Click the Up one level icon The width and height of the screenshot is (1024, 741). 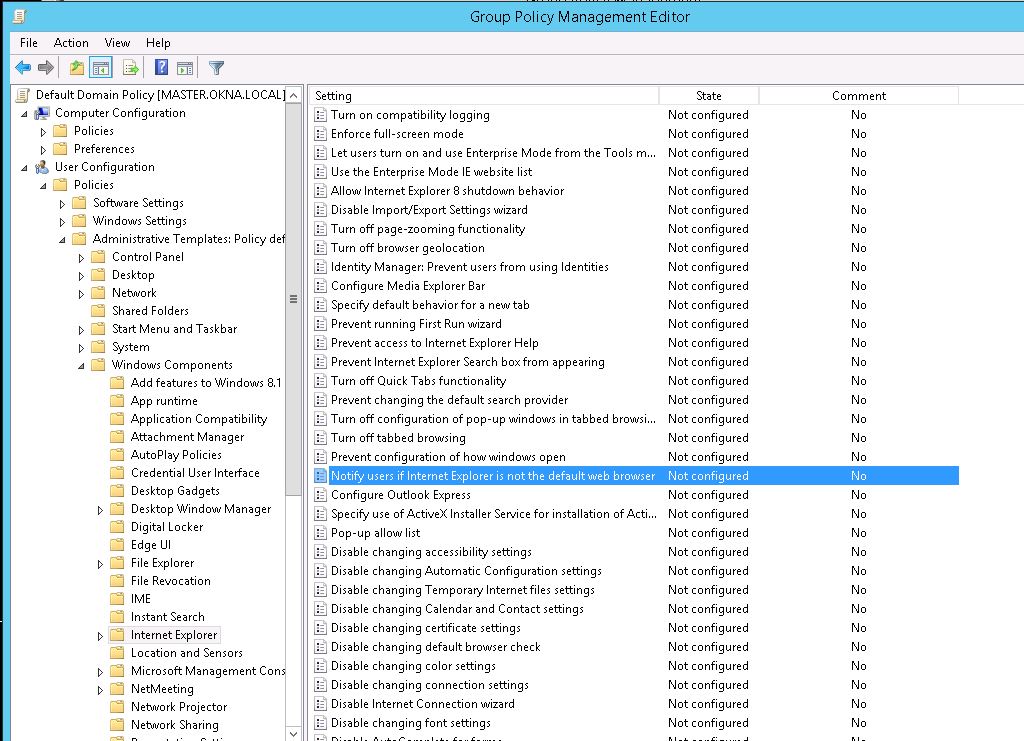pos(75,67)
